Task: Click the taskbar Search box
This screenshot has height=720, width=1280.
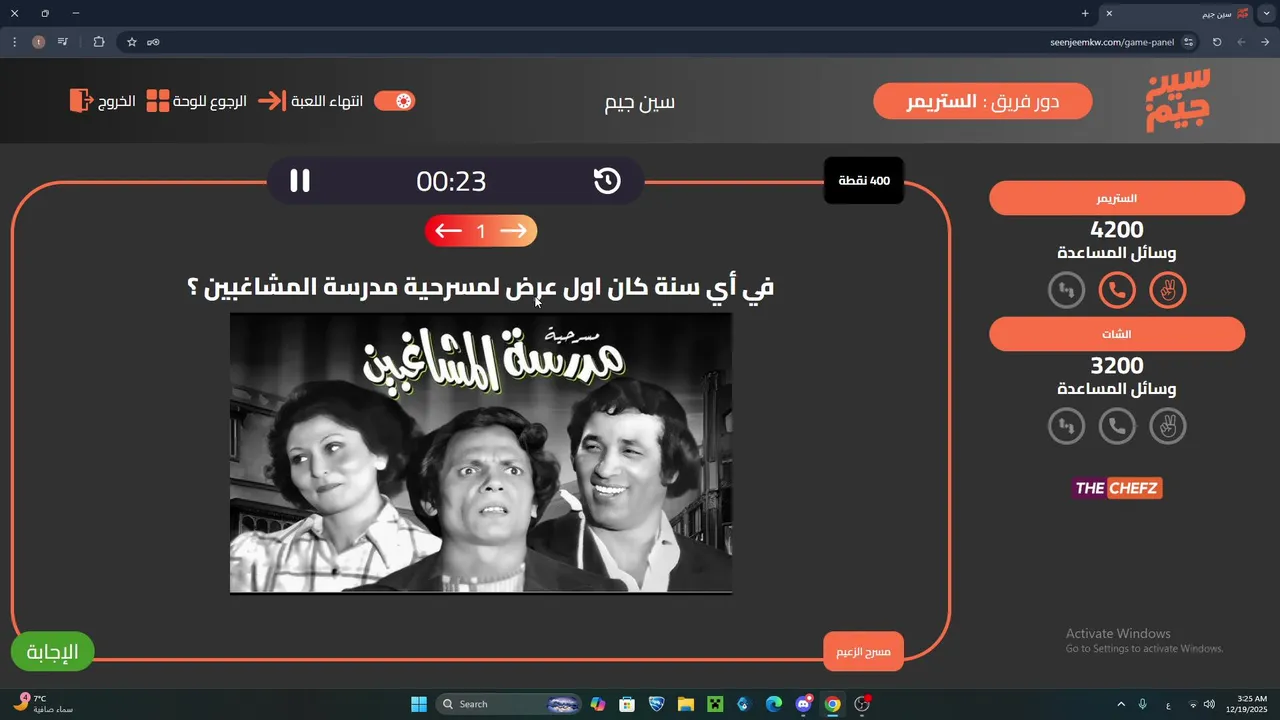Action: (510, 704)
